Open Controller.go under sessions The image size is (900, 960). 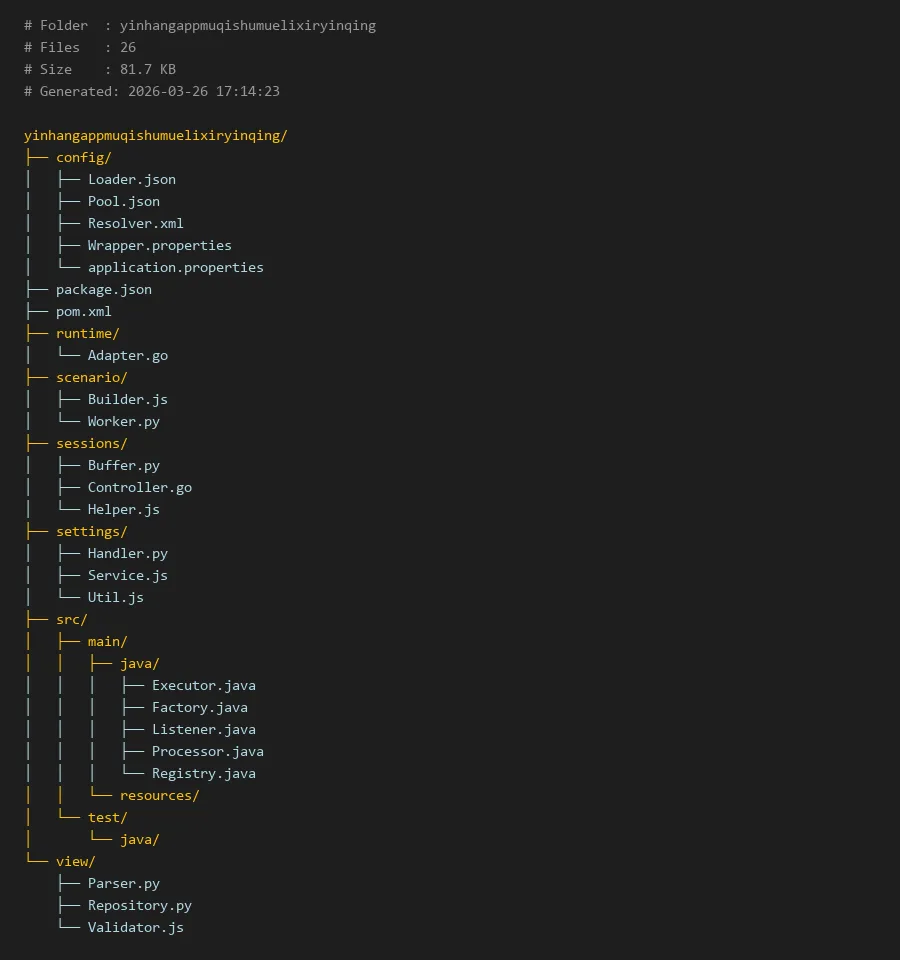coord(139,487)
